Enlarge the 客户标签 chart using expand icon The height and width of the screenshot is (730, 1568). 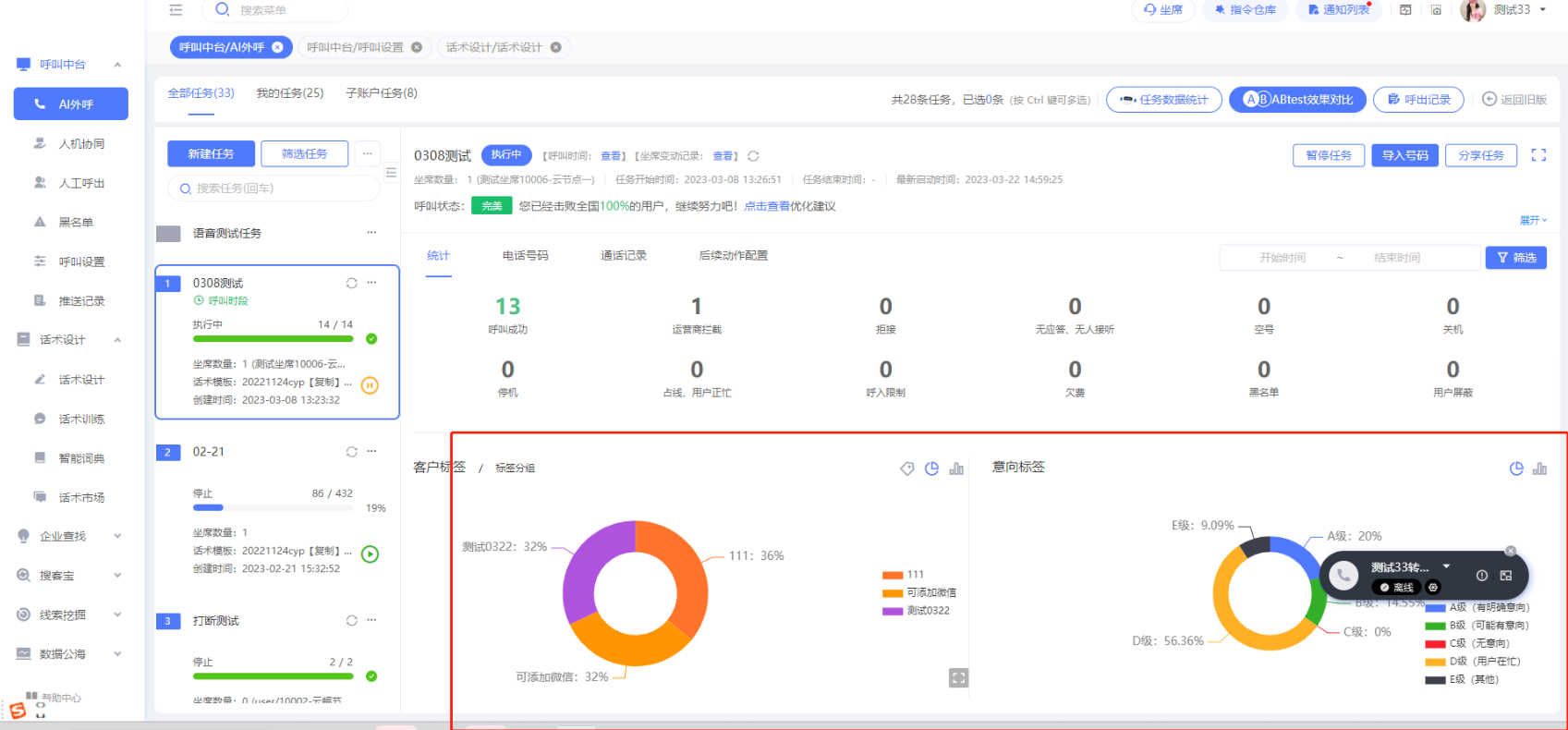(x=958, y=678)
